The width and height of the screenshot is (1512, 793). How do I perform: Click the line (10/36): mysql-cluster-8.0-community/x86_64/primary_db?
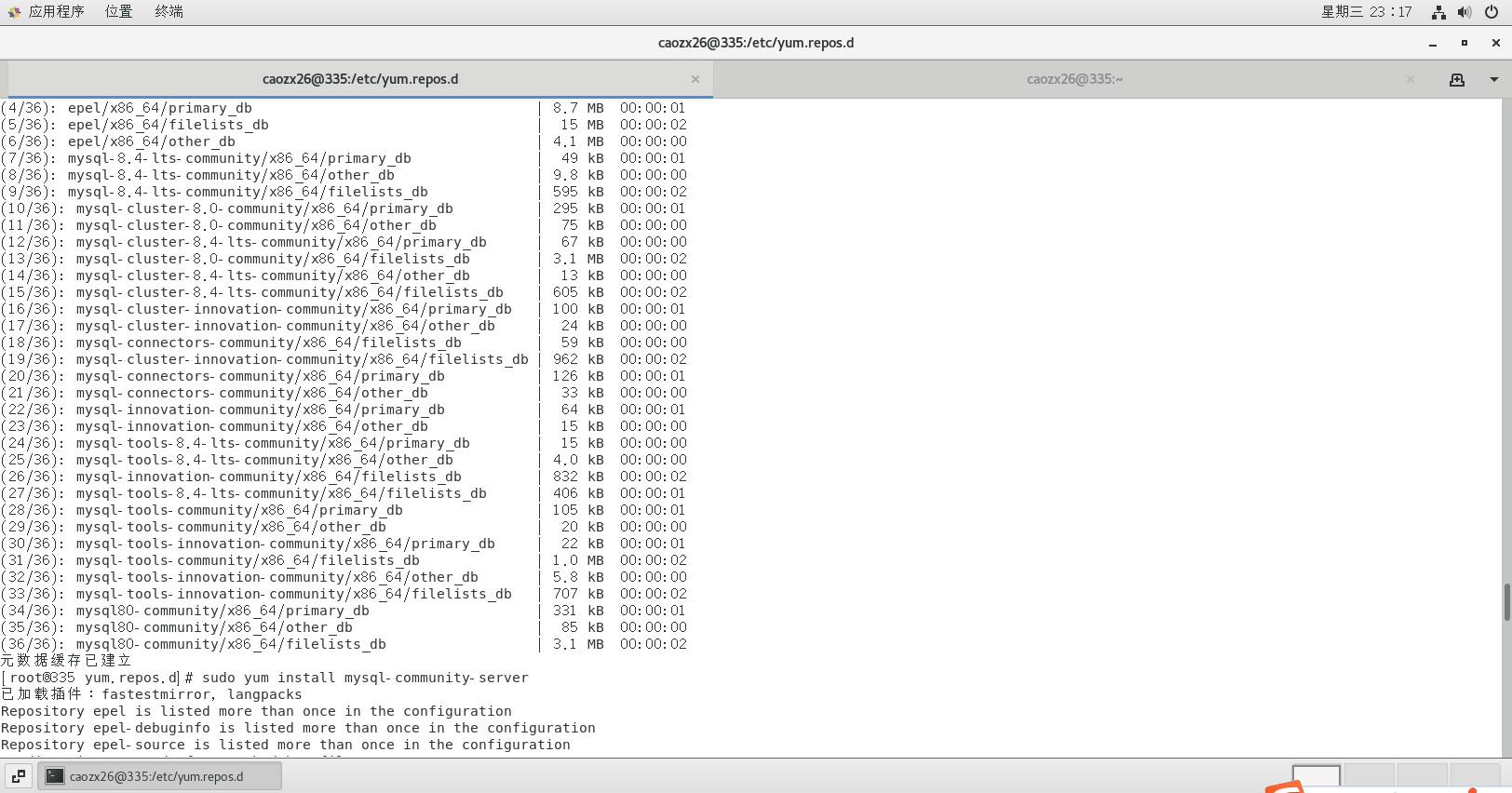[344, 208]
